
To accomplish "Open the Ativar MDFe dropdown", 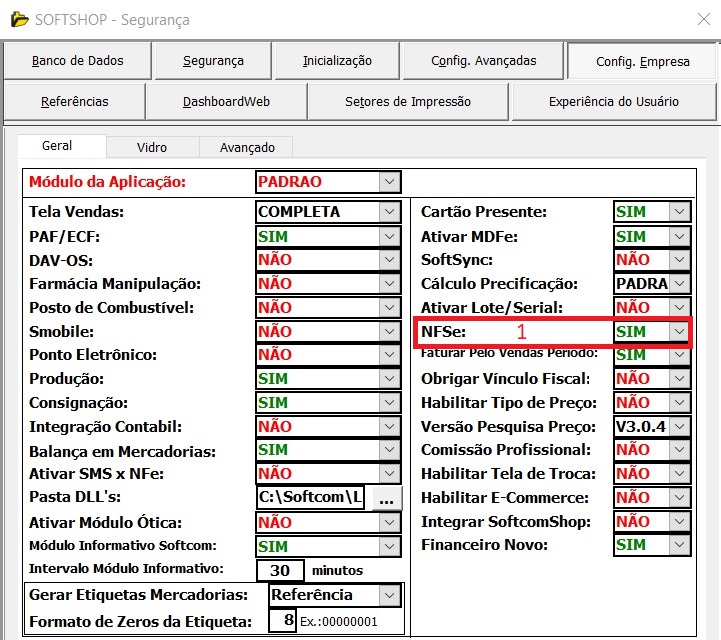I will point(680,236).
